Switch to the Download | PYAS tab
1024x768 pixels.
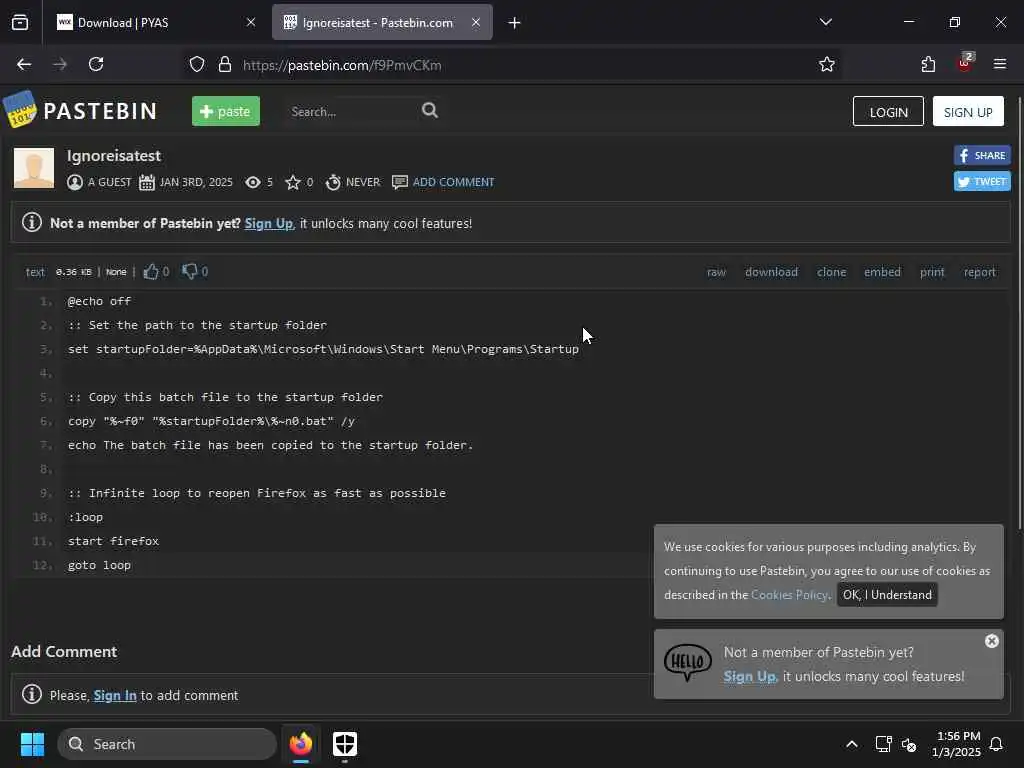155,22
